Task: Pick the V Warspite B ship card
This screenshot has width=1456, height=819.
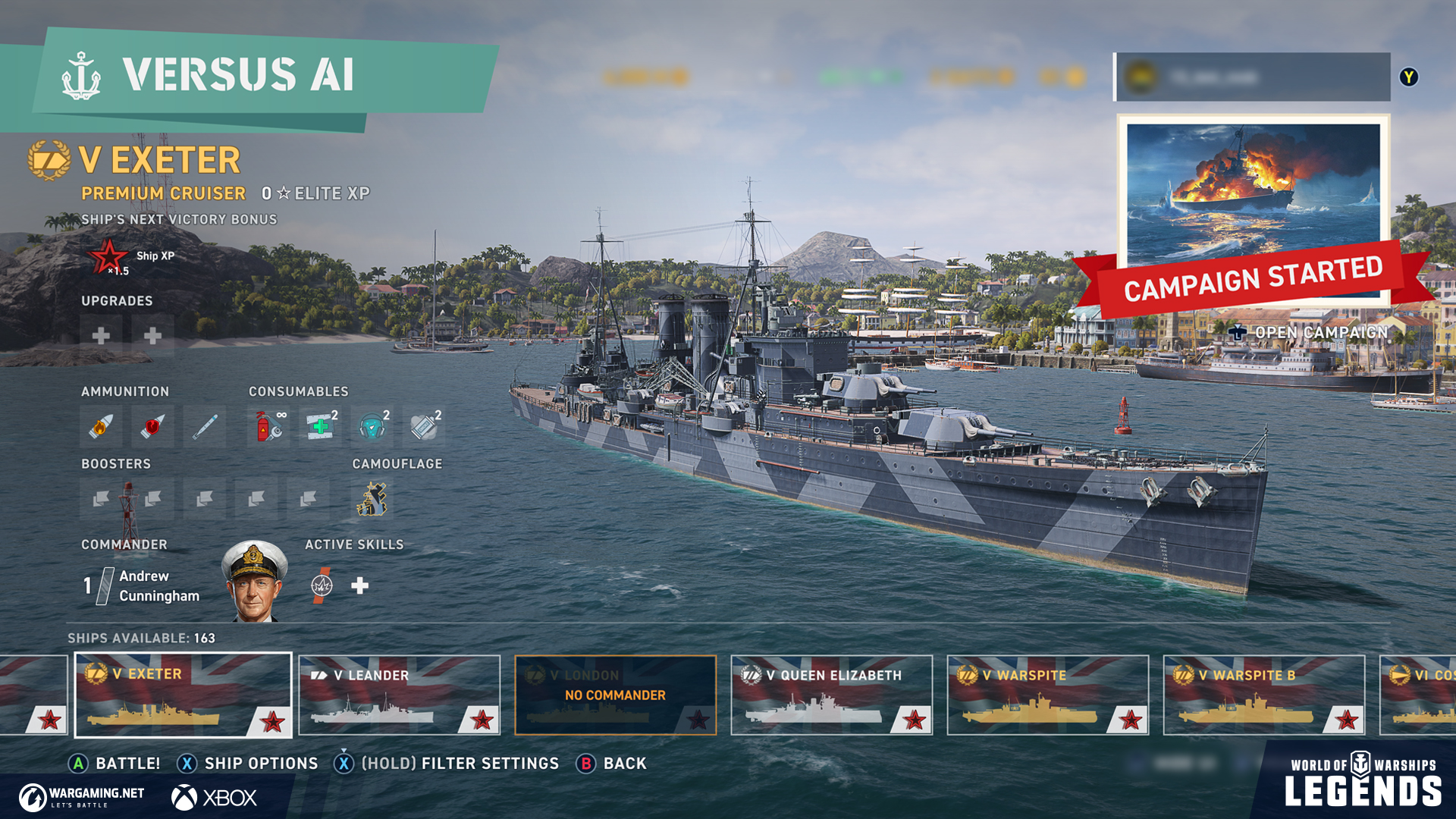Action: (1264, 695)
